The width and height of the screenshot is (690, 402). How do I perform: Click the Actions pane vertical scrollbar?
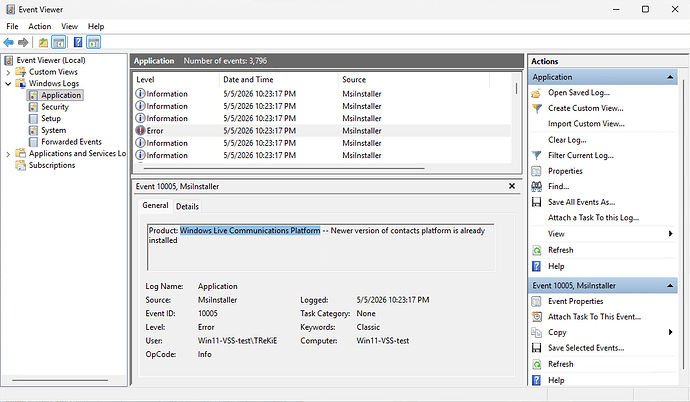pyautogui.click(x=683, y=224)
